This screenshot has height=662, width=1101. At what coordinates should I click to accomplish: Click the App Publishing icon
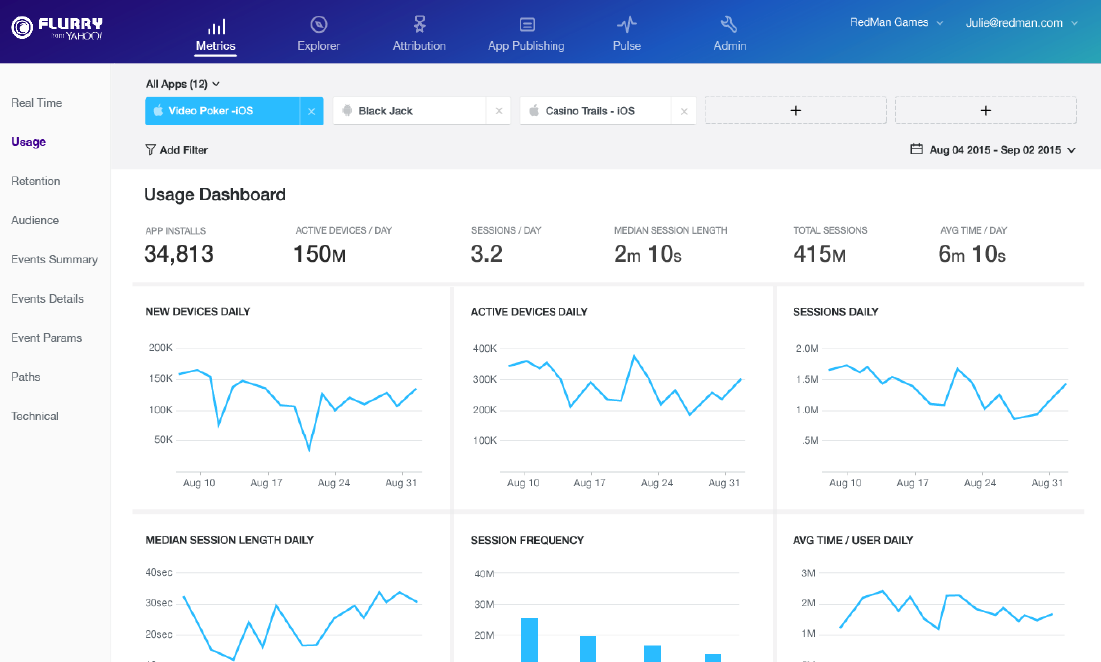click(526, 22)
